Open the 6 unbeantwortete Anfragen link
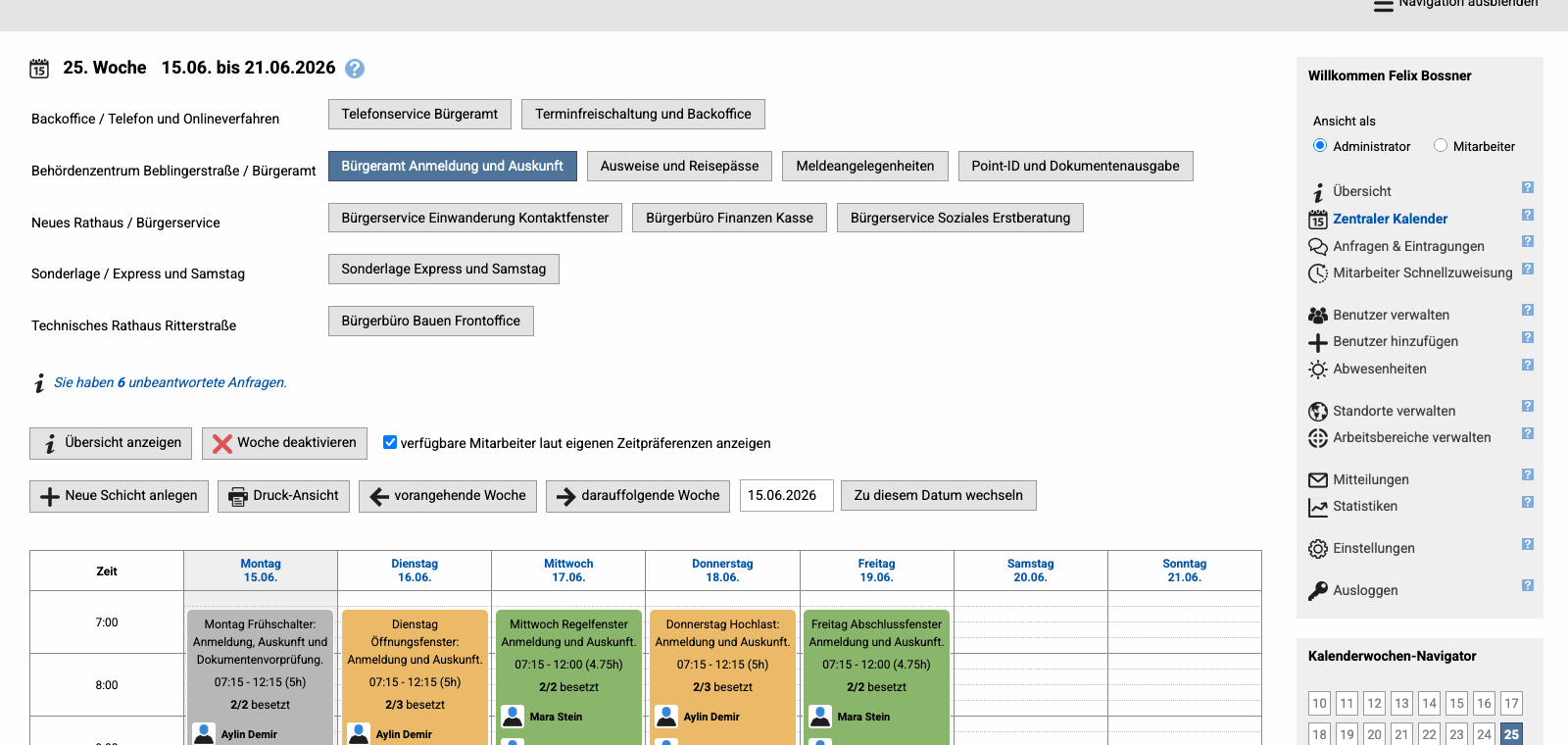This screenshot has height=745, width=1568. coord(171,382)
